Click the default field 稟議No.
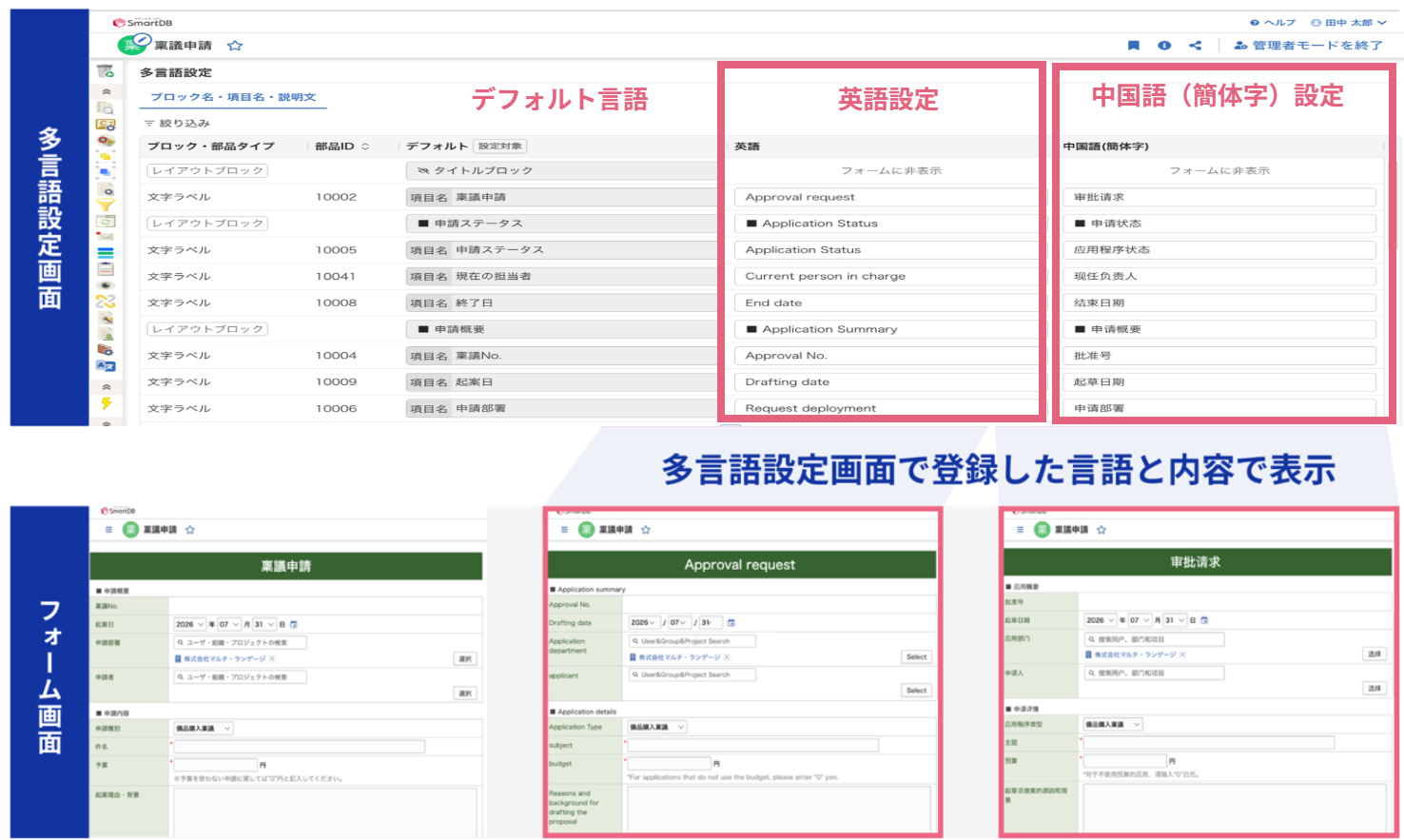Viewport: 1404px width, 840px height. tap(561, 356)
